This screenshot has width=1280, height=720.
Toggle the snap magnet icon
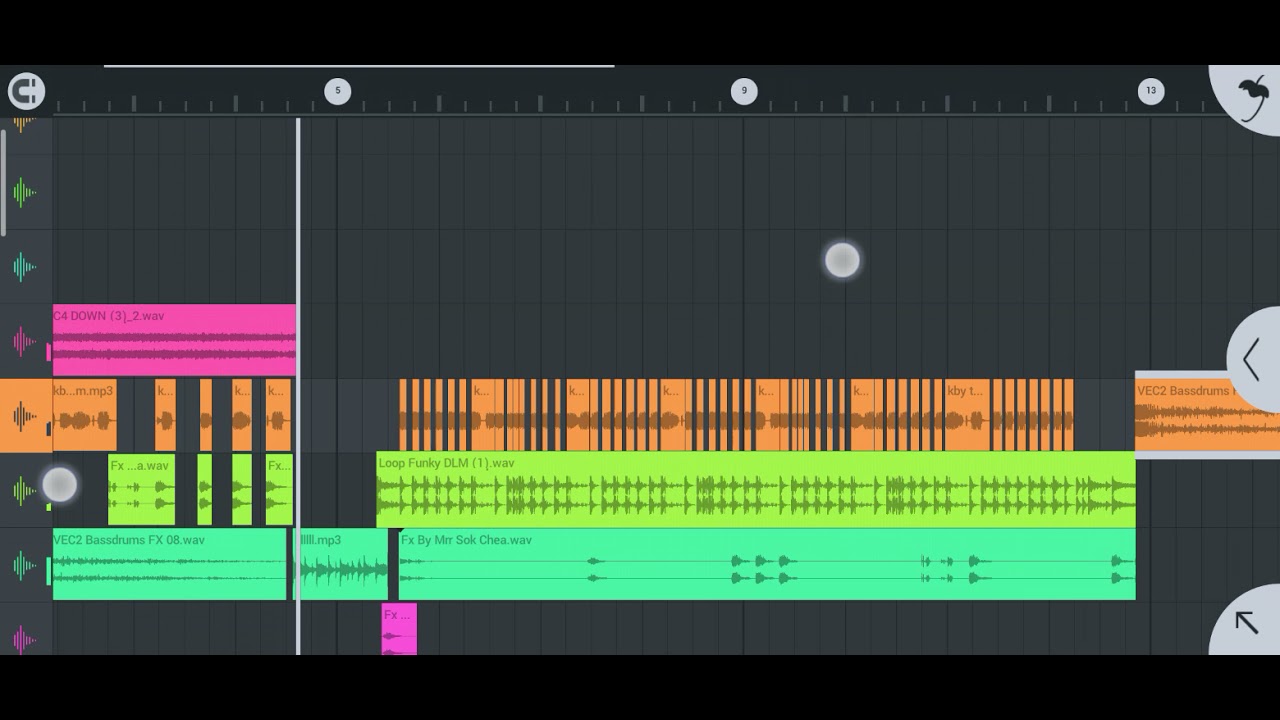[26, 91]
